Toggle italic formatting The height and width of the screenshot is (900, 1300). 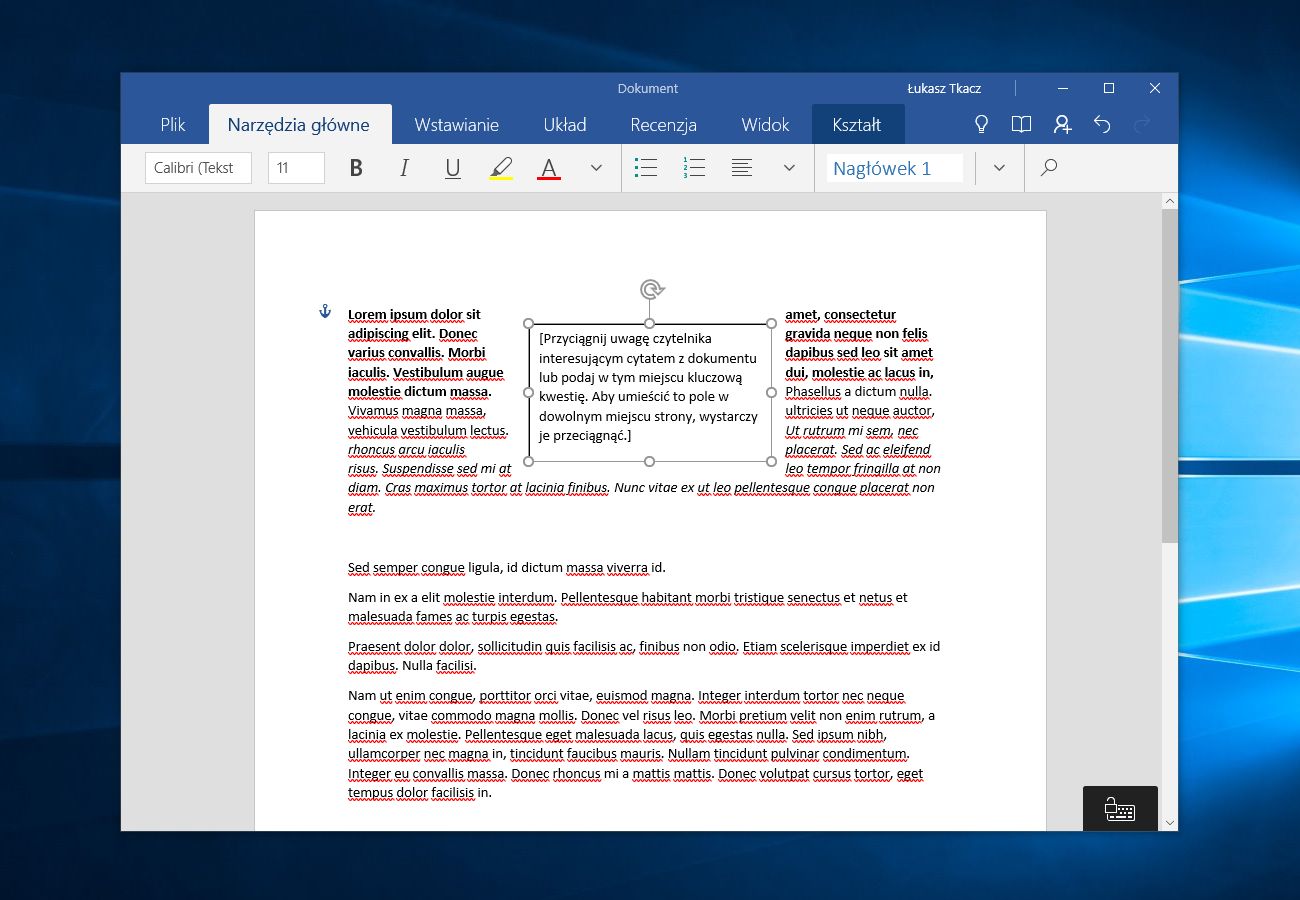pos(404,168)
